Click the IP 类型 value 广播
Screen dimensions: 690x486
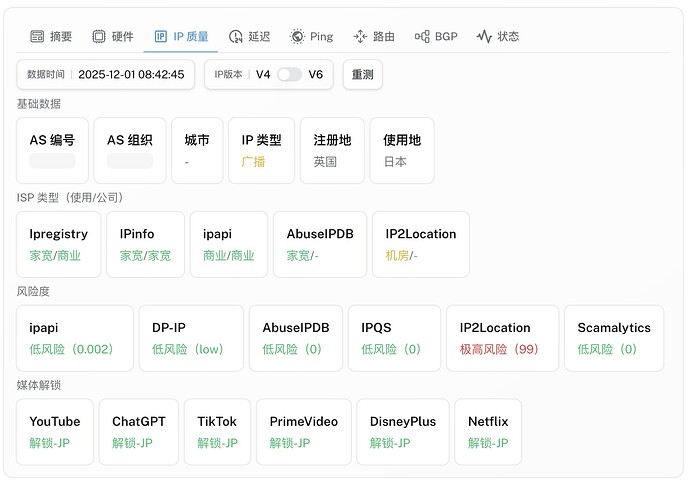coord(253,162)
